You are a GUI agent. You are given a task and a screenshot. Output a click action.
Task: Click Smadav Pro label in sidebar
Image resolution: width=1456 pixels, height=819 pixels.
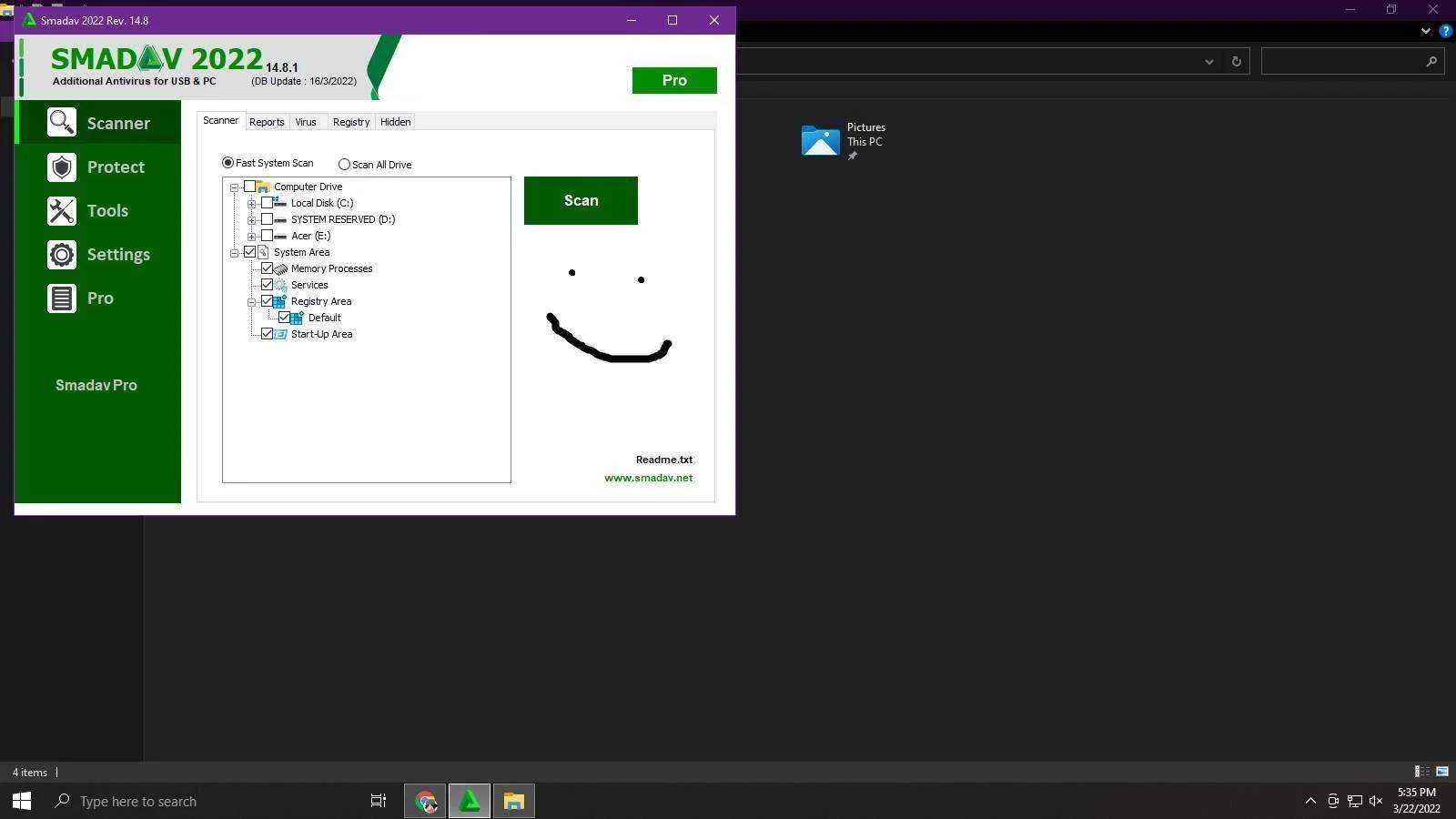[x=96, y=385]
